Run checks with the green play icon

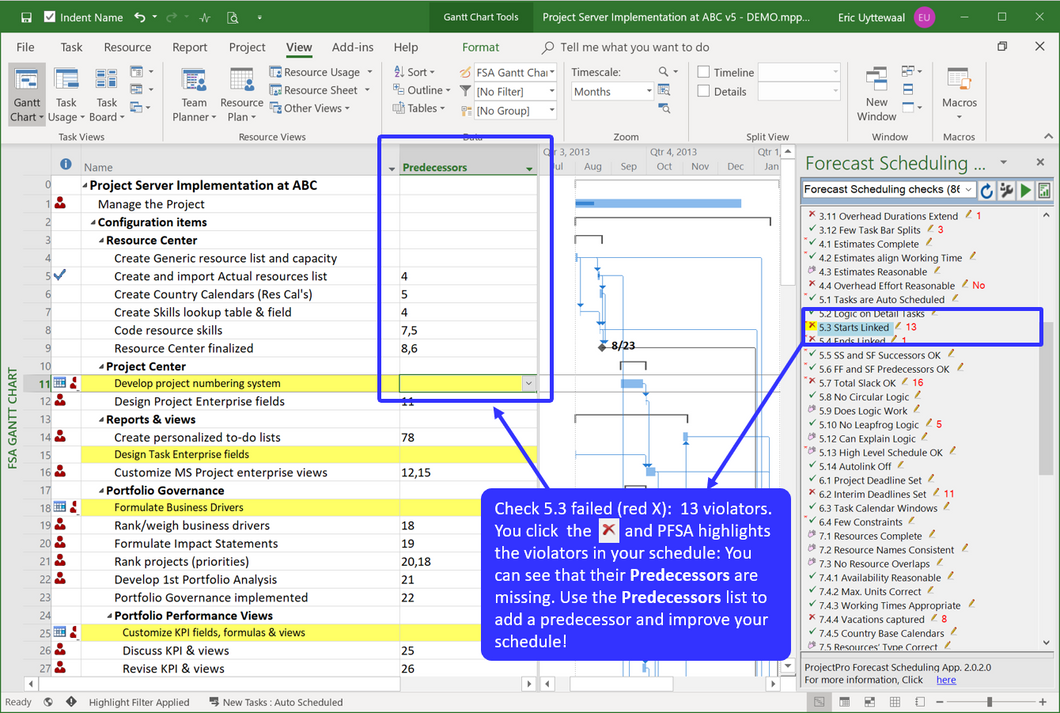(x=1025, y=190)
